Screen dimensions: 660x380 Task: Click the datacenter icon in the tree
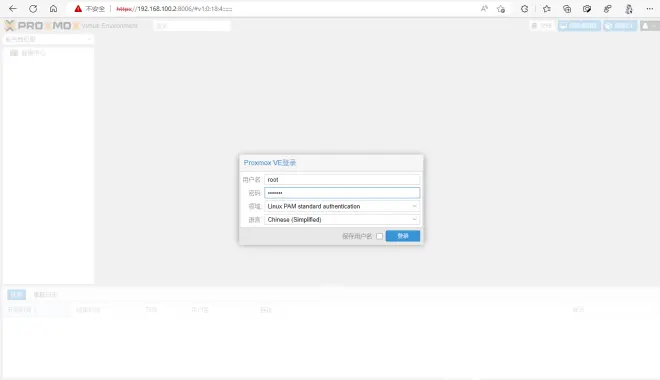tap(14, 53)
